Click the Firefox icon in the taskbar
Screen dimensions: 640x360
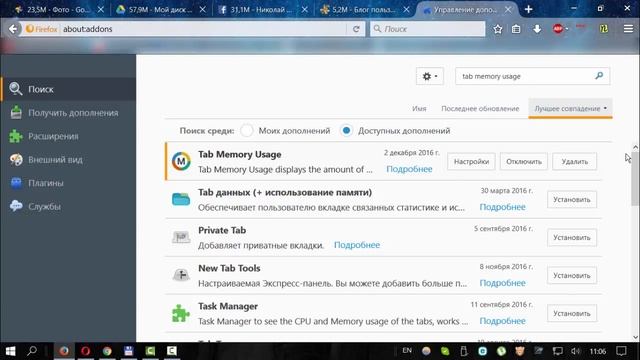(x=64, y=351)
